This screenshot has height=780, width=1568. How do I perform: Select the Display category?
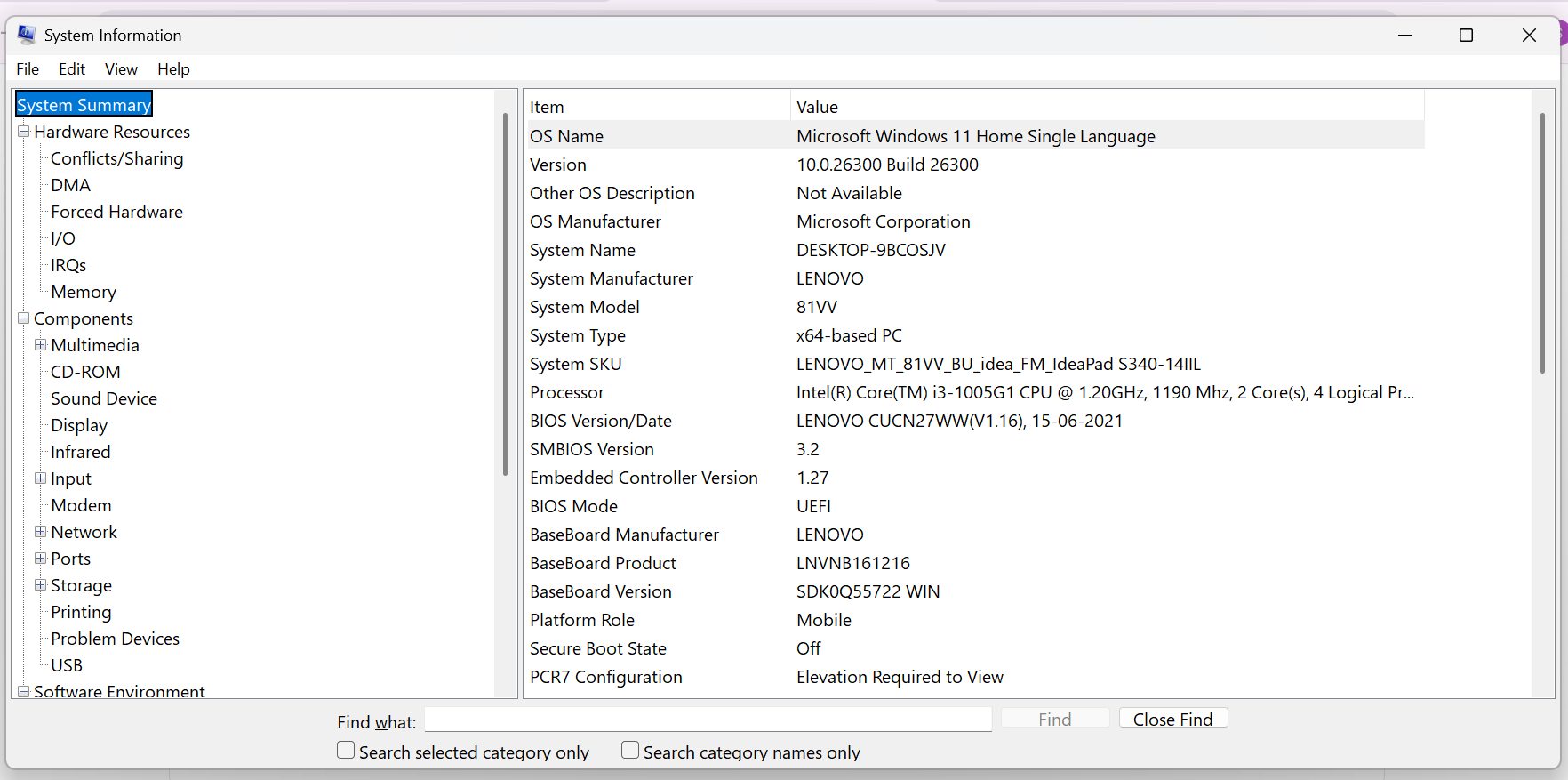point(79,425)
